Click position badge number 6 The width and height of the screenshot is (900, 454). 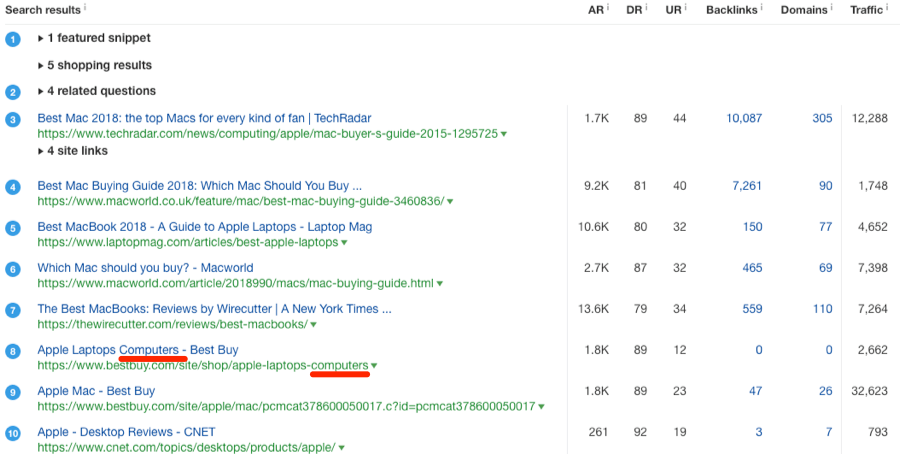tap(13, 269)
